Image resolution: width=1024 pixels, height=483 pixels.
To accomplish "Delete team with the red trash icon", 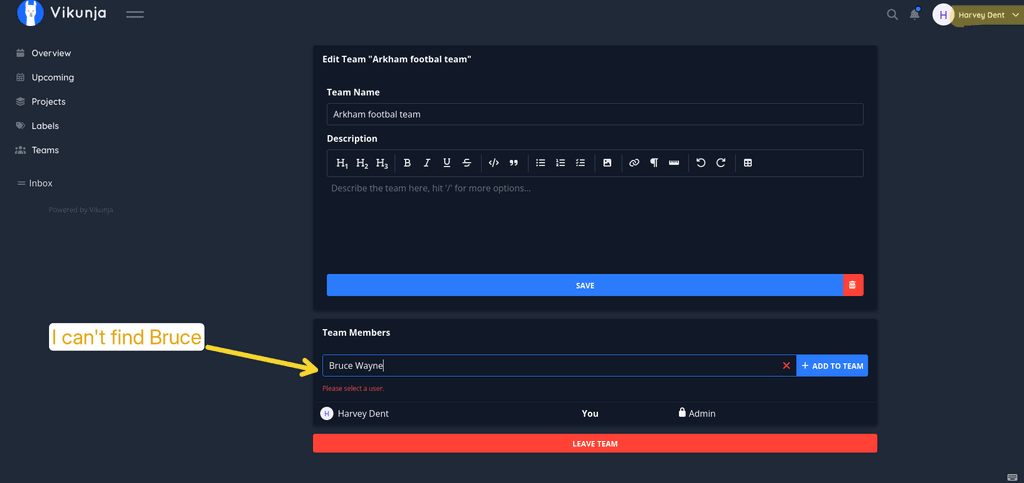I will [x=853, y=285].
